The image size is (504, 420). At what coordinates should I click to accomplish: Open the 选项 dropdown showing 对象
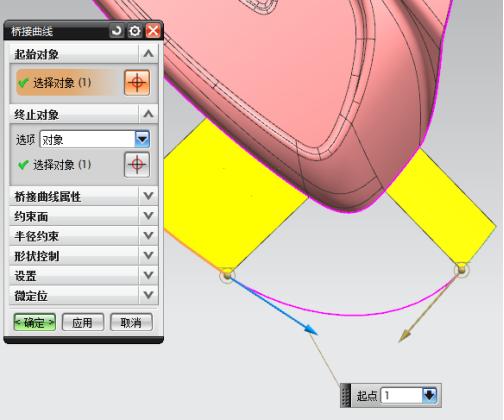point(95,139)
